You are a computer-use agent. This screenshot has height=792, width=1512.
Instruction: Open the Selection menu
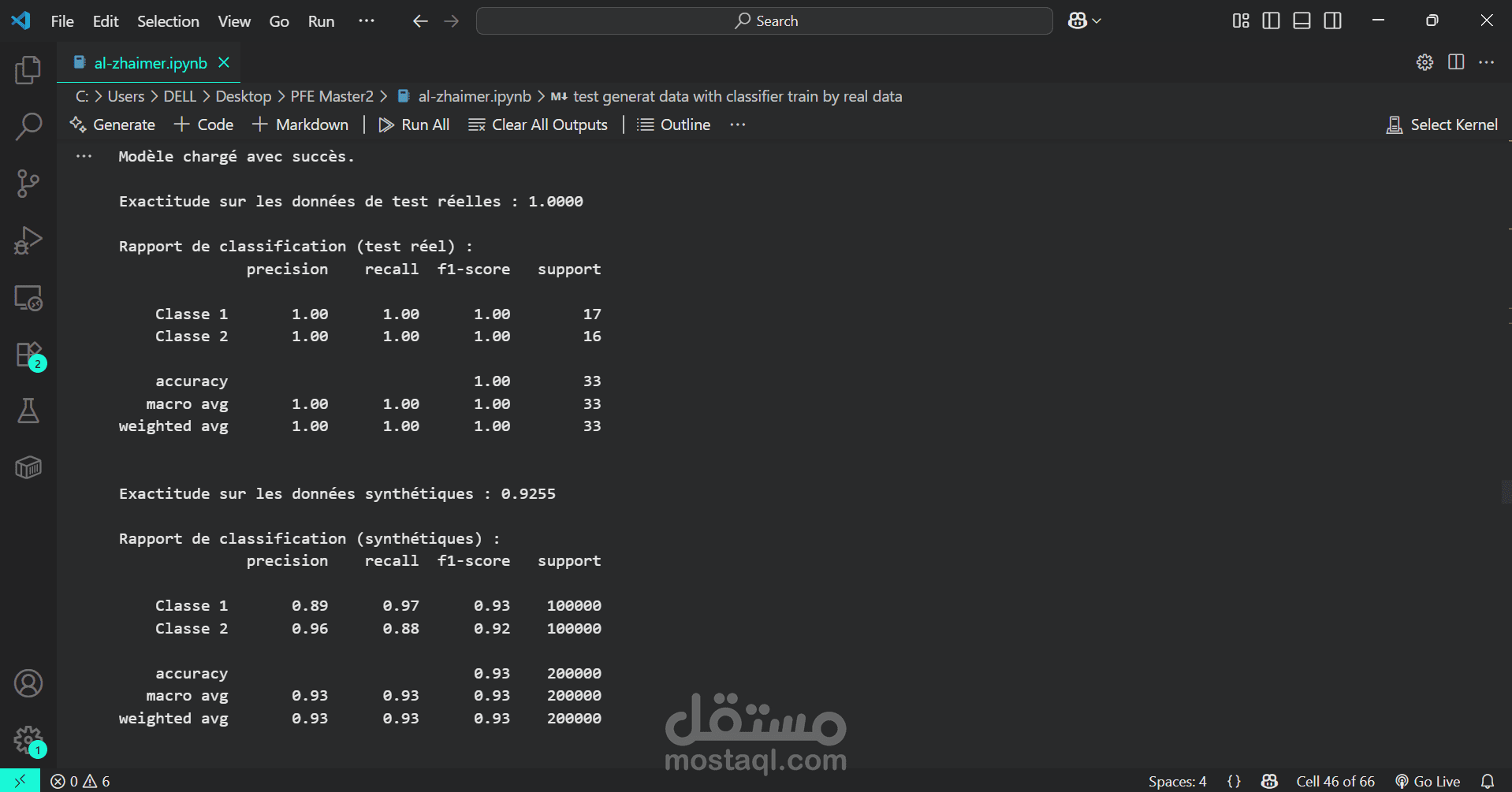168,21
